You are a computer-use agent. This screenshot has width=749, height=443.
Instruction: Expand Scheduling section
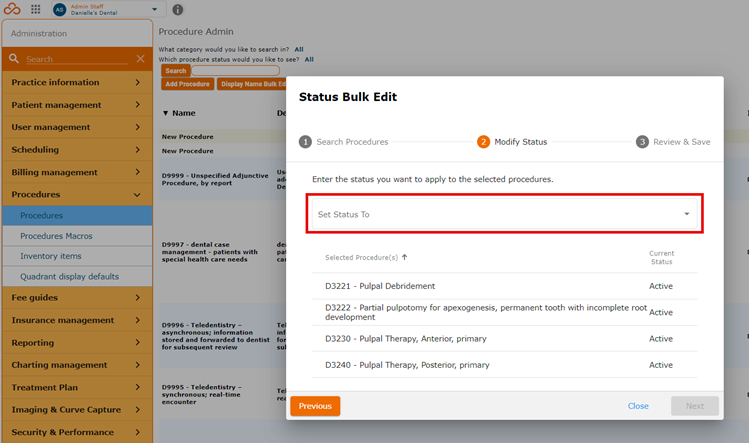coord(77,150)
